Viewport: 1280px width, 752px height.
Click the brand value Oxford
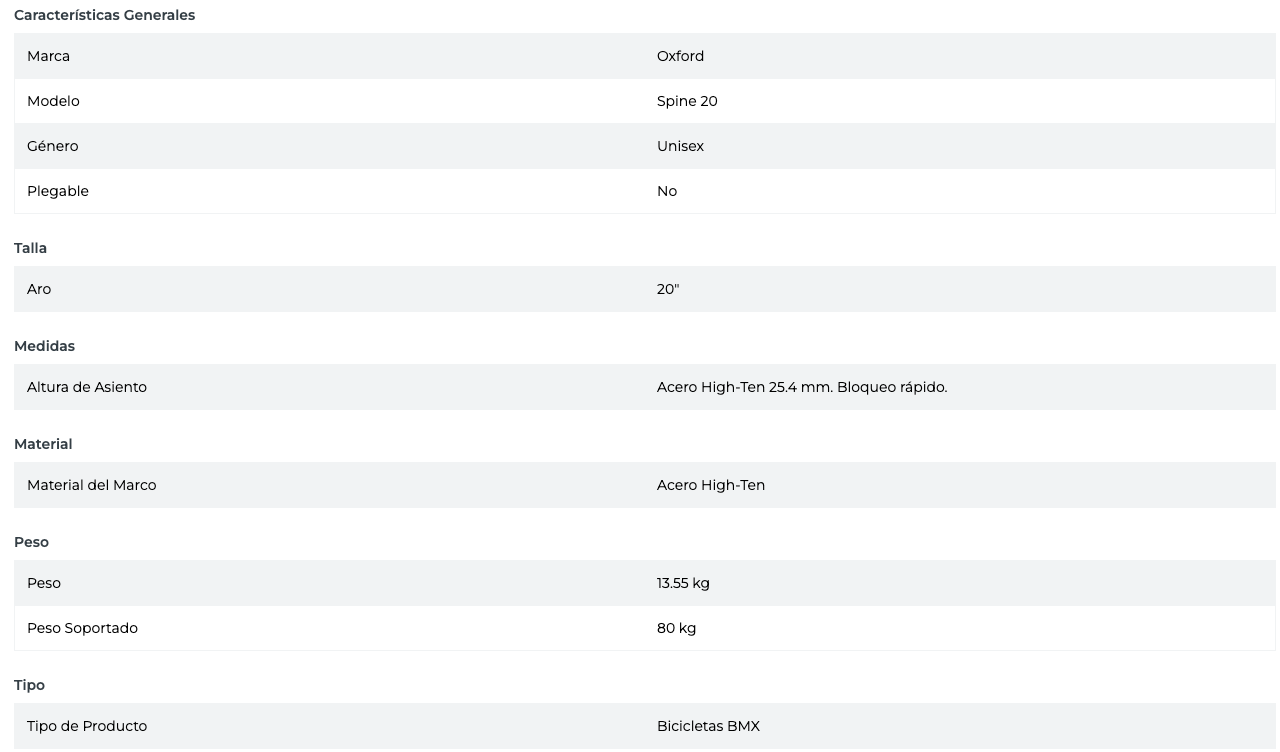(680, 56)
